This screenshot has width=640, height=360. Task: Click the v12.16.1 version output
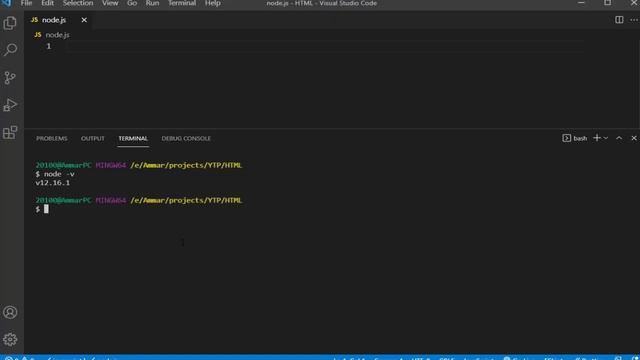[x=53, y=183]
